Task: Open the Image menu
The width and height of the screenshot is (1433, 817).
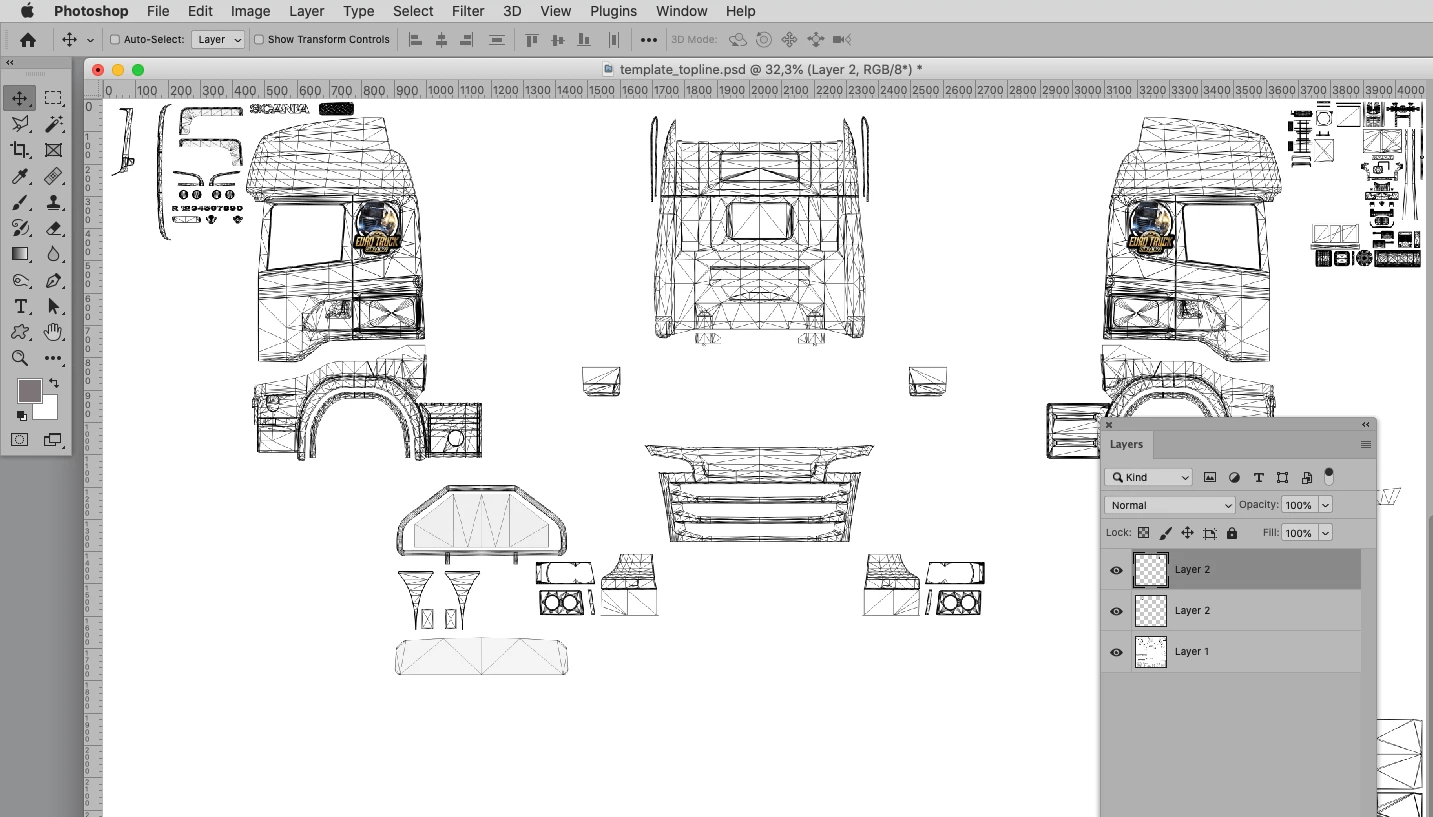Action: tap(250, 11)
